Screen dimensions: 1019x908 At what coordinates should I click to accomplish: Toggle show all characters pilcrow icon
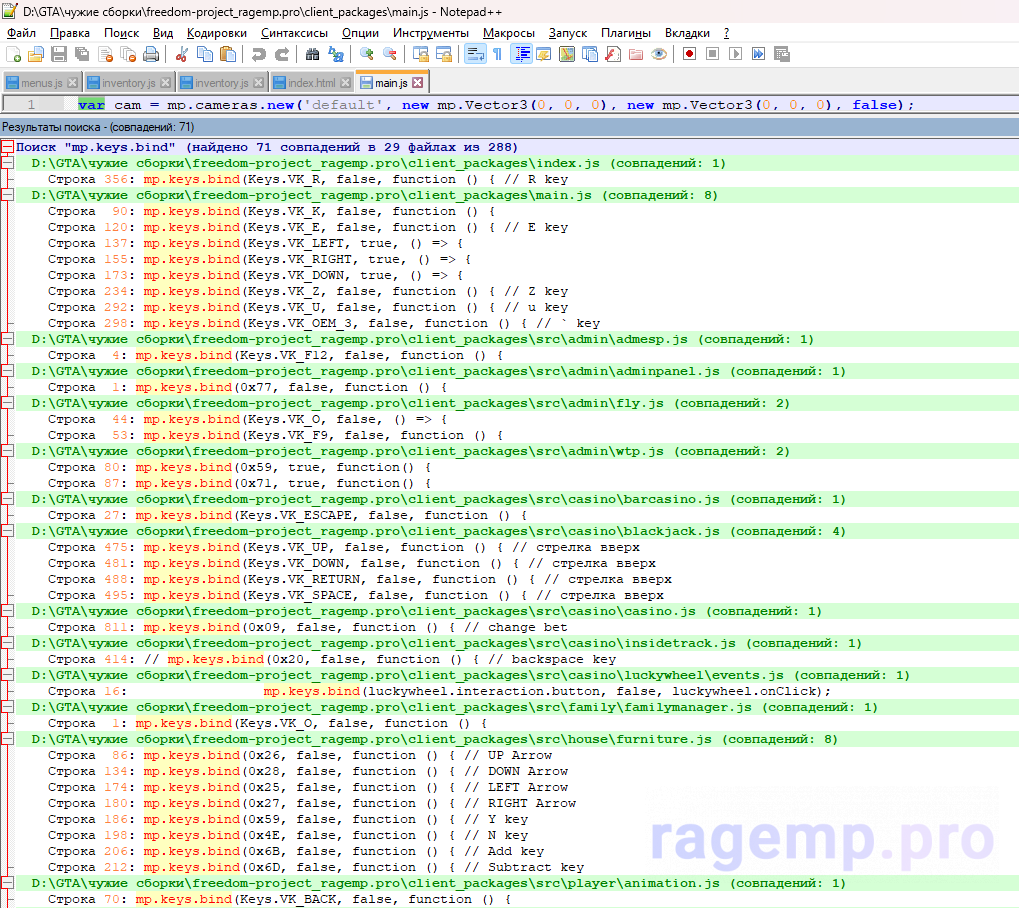tap(498, 55)
